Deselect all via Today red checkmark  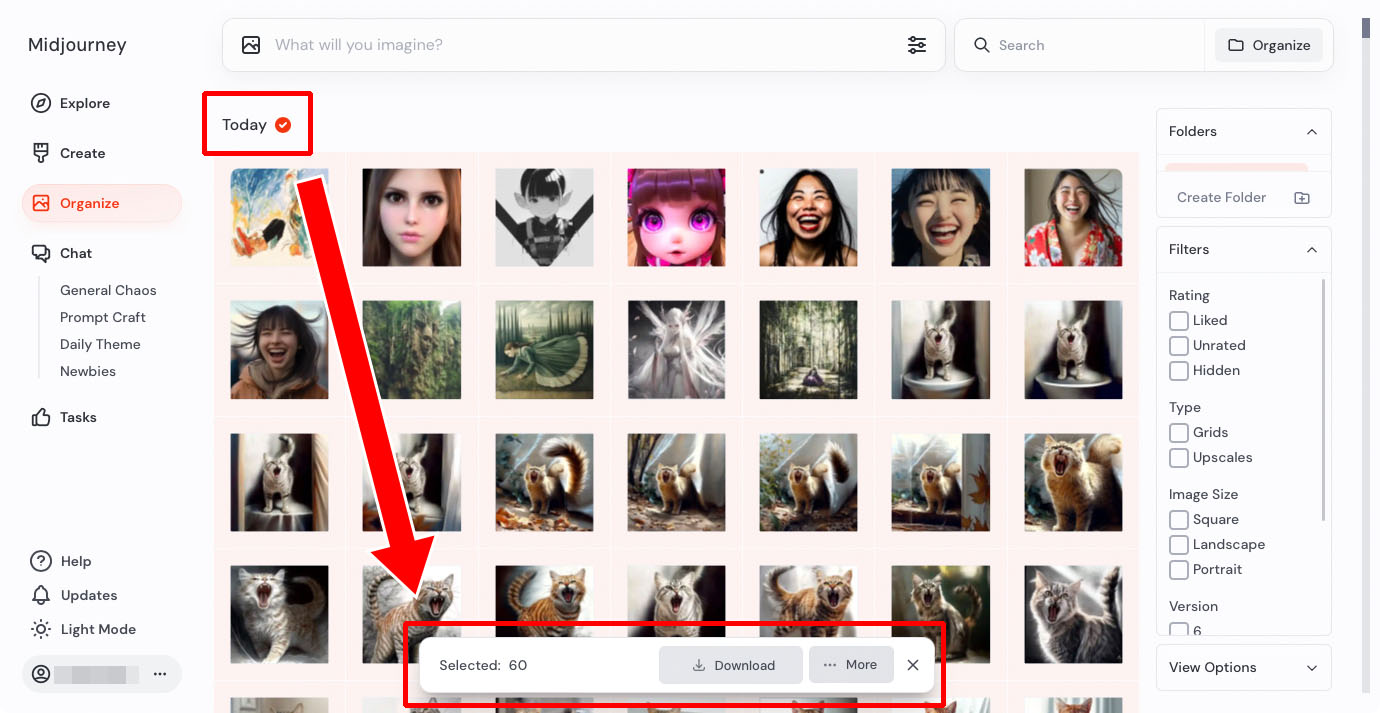(283, 124)
